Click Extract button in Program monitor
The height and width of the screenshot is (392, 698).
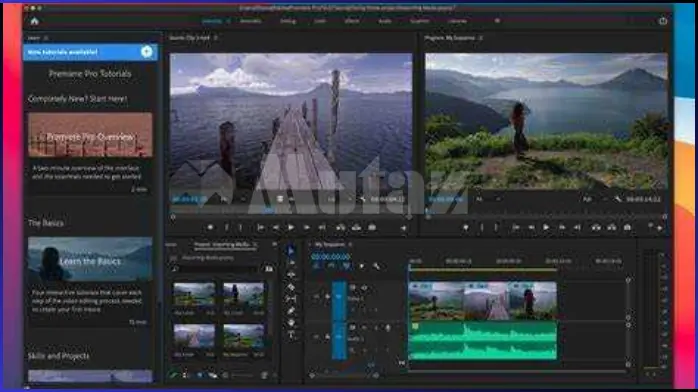[x=612, y=227]
